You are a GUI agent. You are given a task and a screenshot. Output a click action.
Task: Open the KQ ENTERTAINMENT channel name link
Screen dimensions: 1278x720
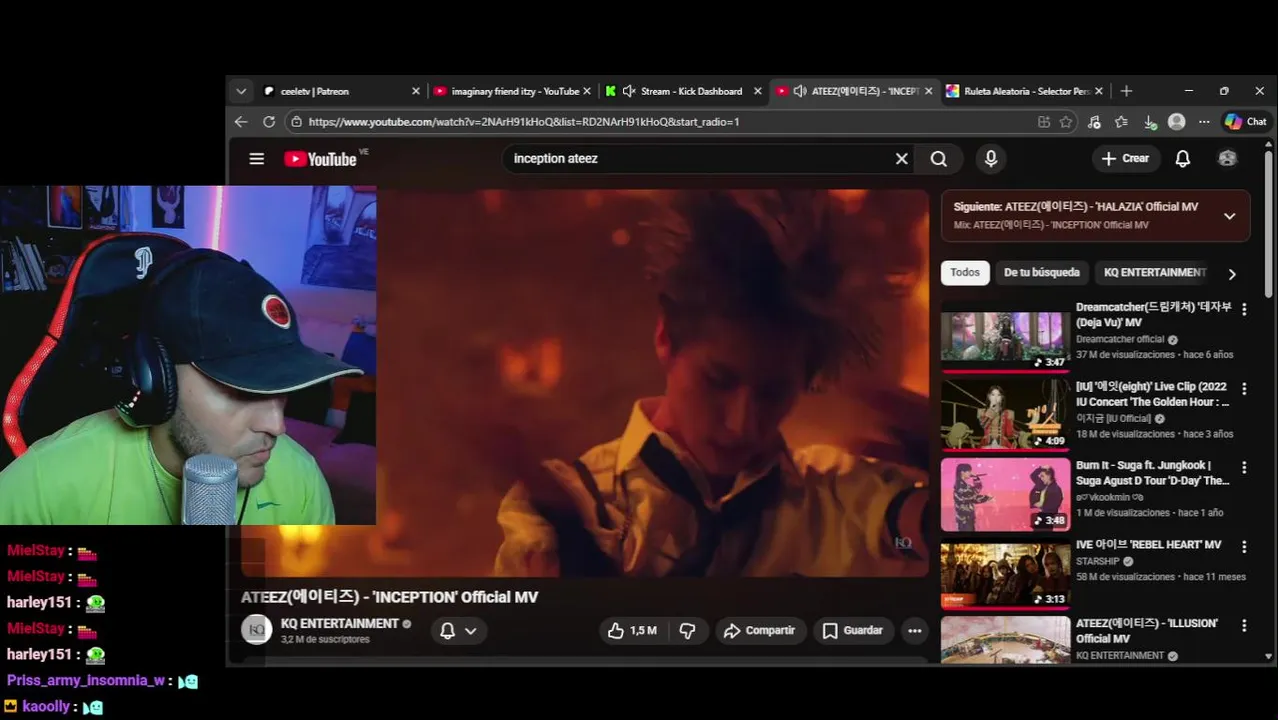340,623
